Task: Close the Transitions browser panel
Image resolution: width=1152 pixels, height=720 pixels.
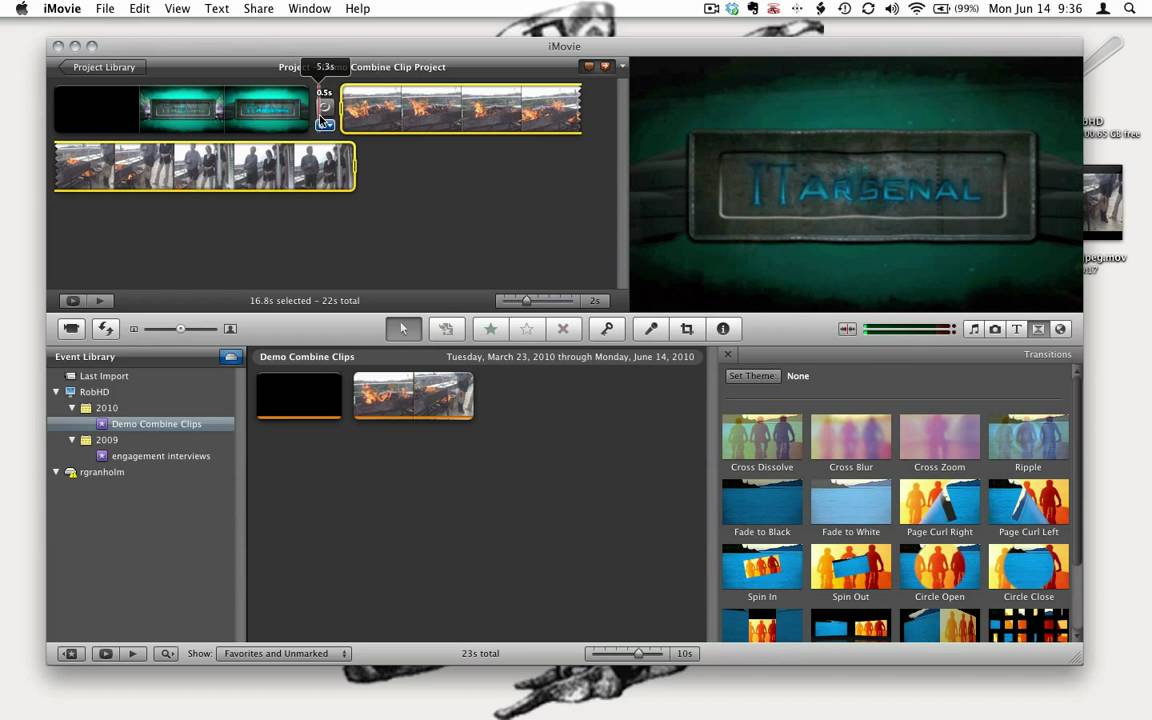Action: pyautogui.click(x=728, y=354)
